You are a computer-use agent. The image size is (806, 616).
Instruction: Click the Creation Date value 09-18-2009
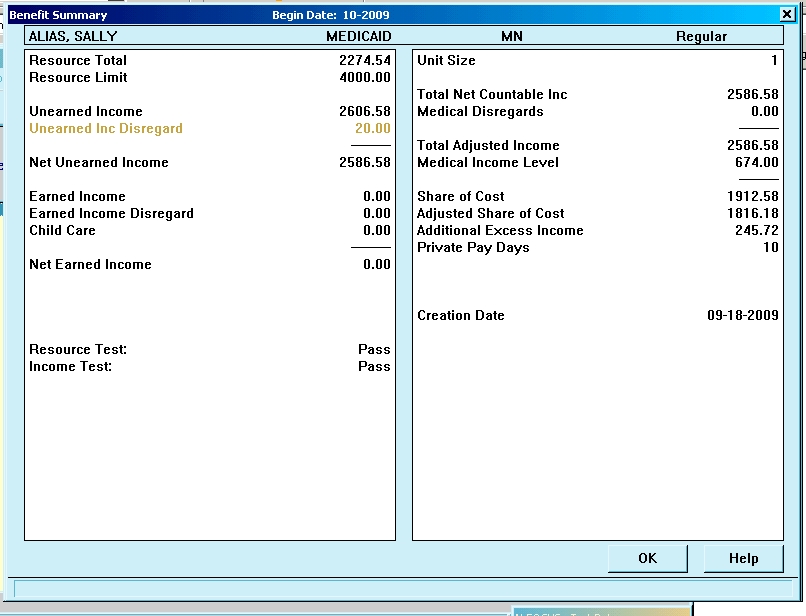coord(743,315)
